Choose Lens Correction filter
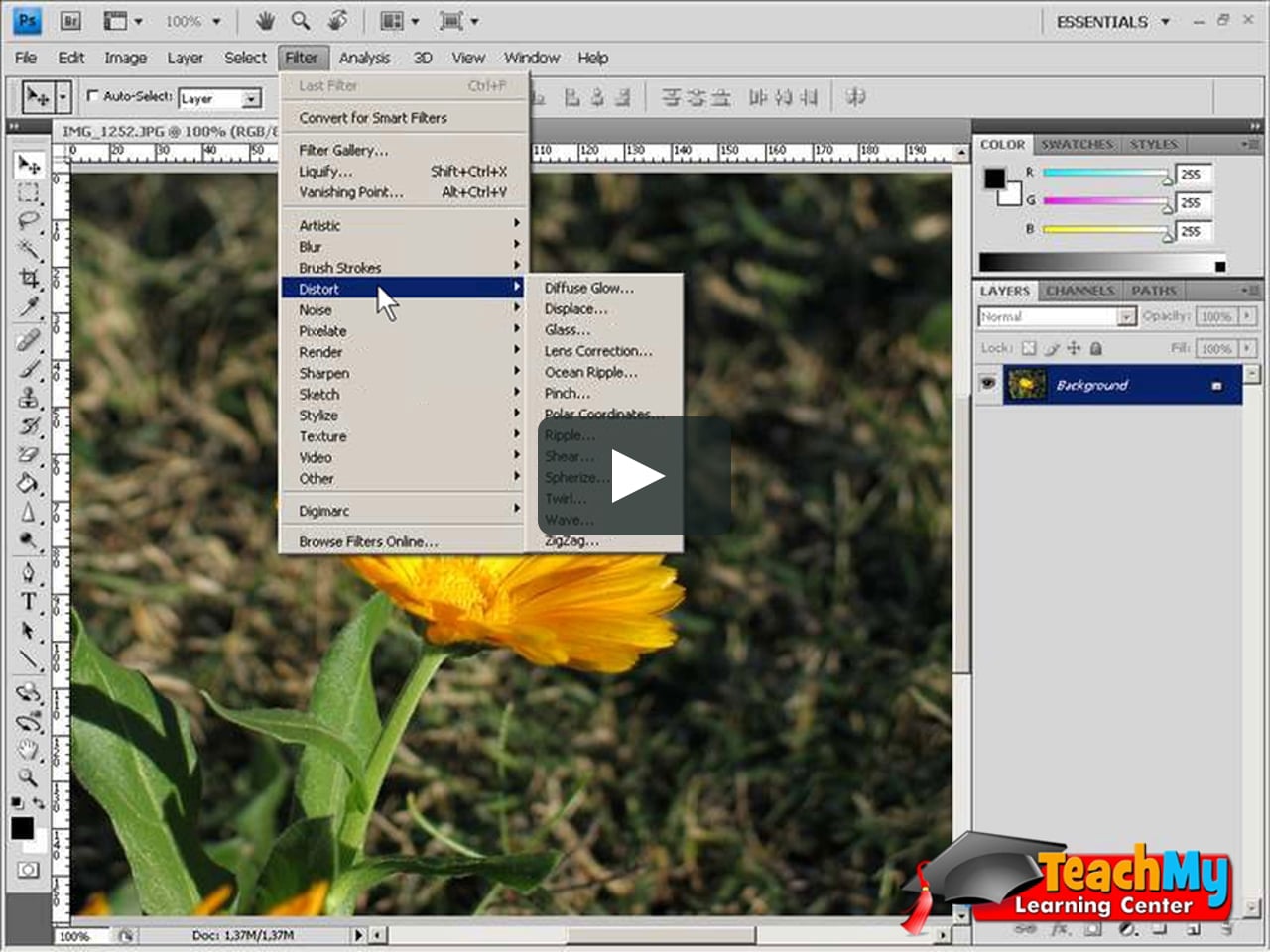 pos(598,351)
